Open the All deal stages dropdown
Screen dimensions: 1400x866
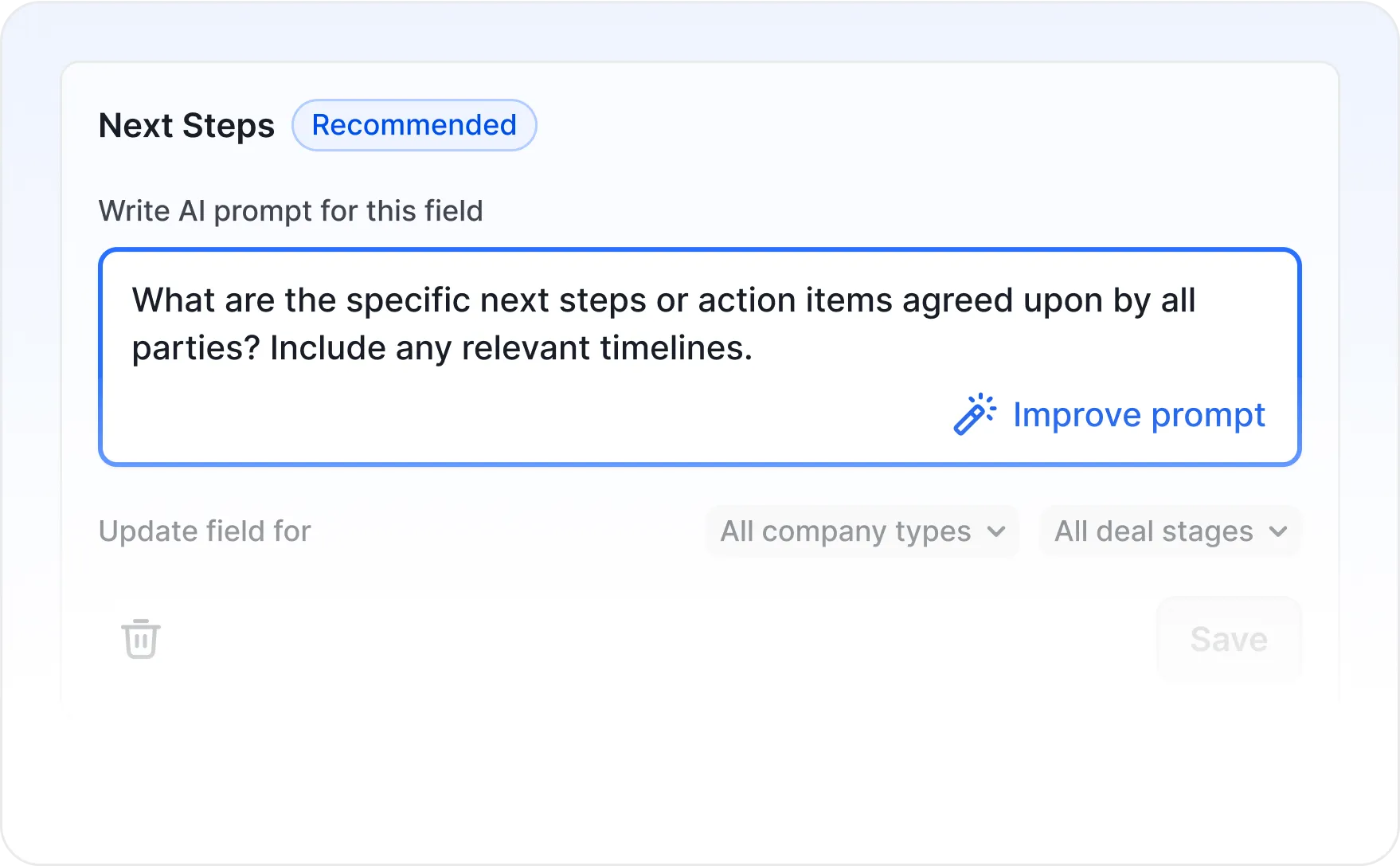[x=1170, y=531]
